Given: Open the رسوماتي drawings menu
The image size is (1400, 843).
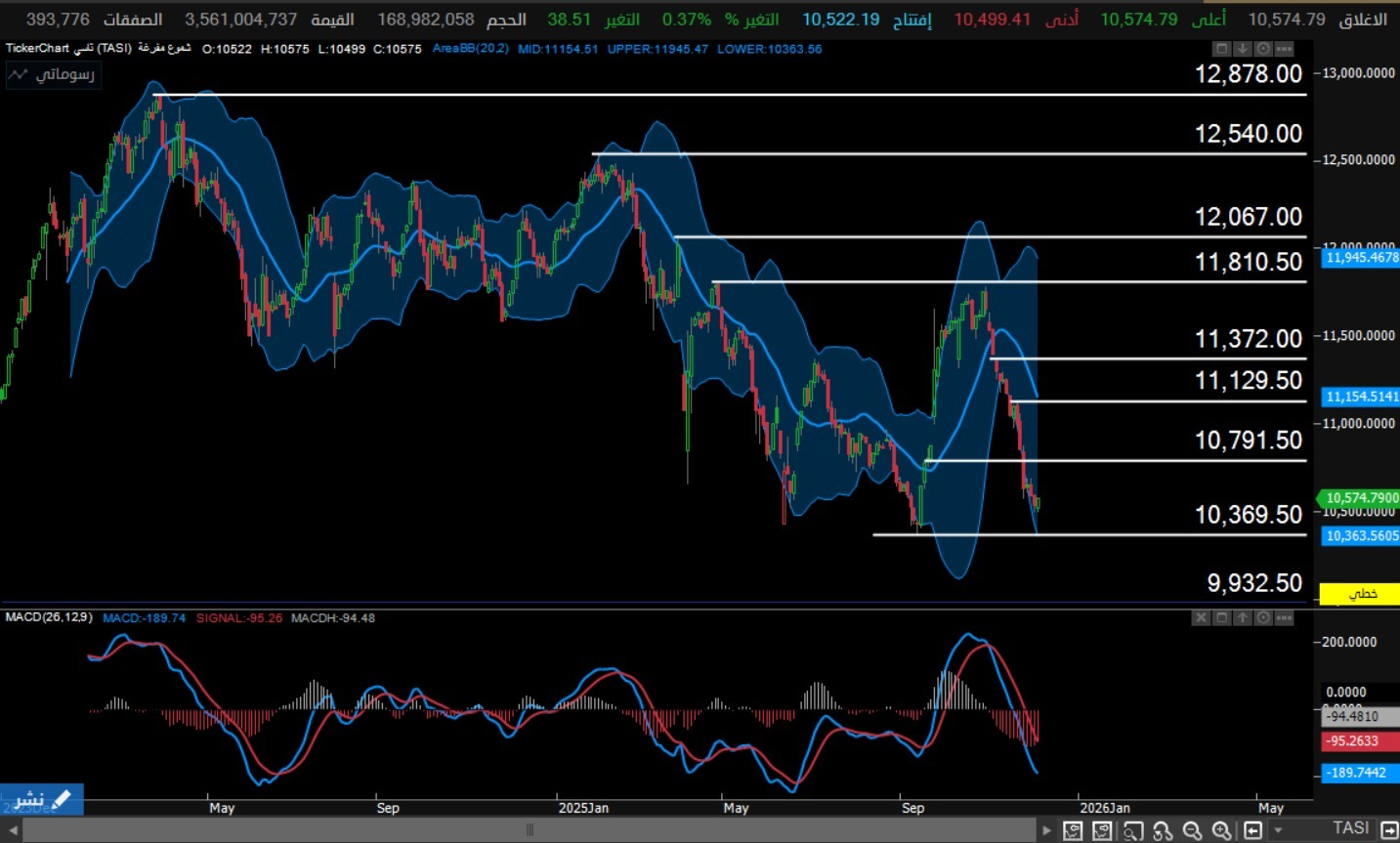Looking at the screenshot, I should (54, 75).
